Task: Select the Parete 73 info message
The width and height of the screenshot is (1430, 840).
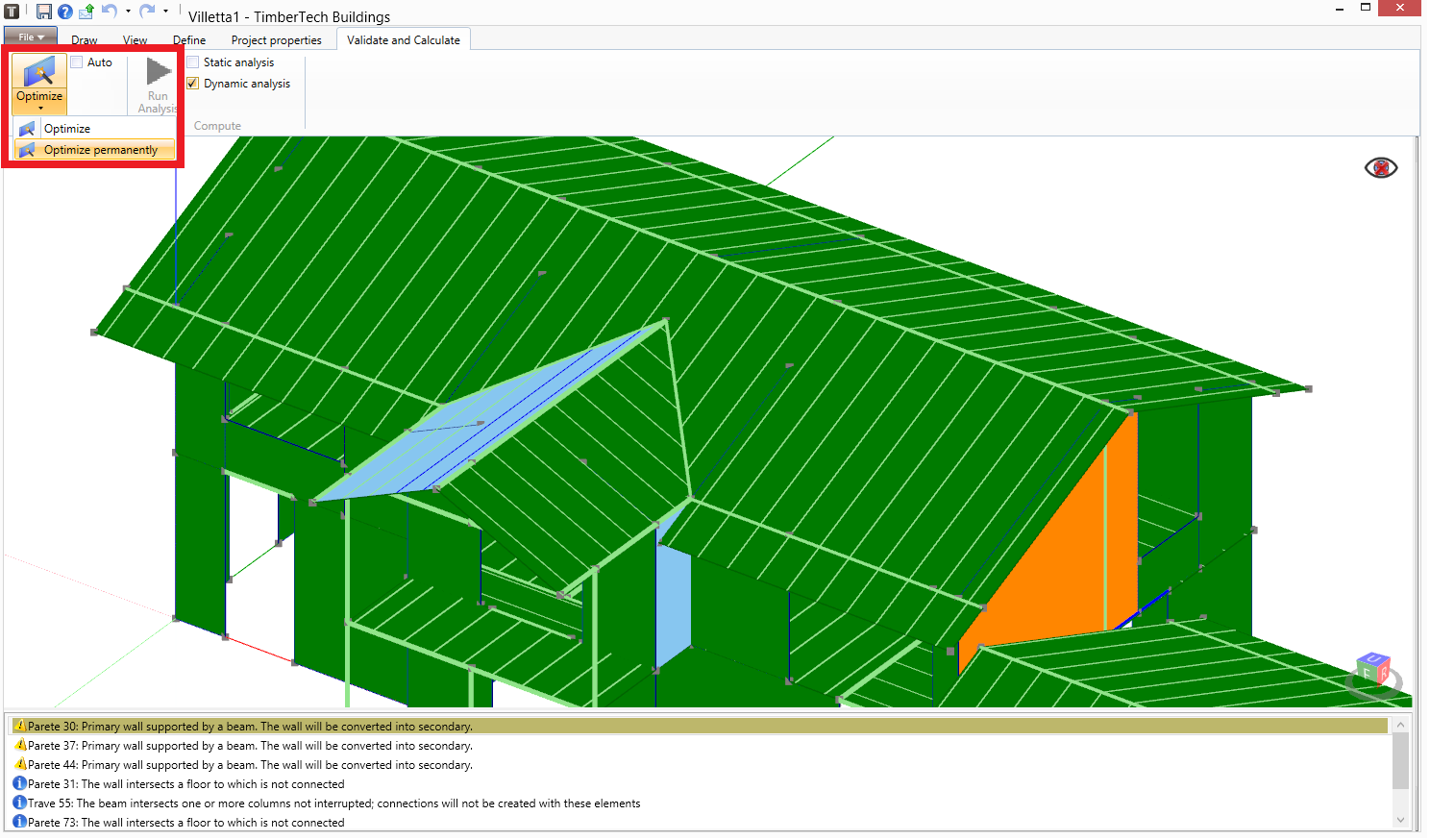Action: (699, 823)
